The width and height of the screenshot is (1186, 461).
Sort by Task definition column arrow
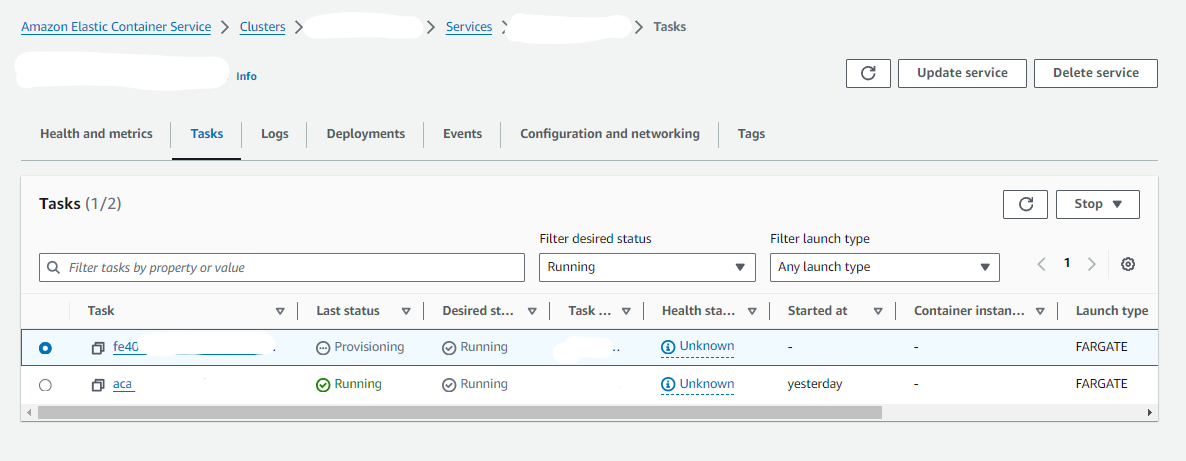pyautogui.click(x=626, y=311)
